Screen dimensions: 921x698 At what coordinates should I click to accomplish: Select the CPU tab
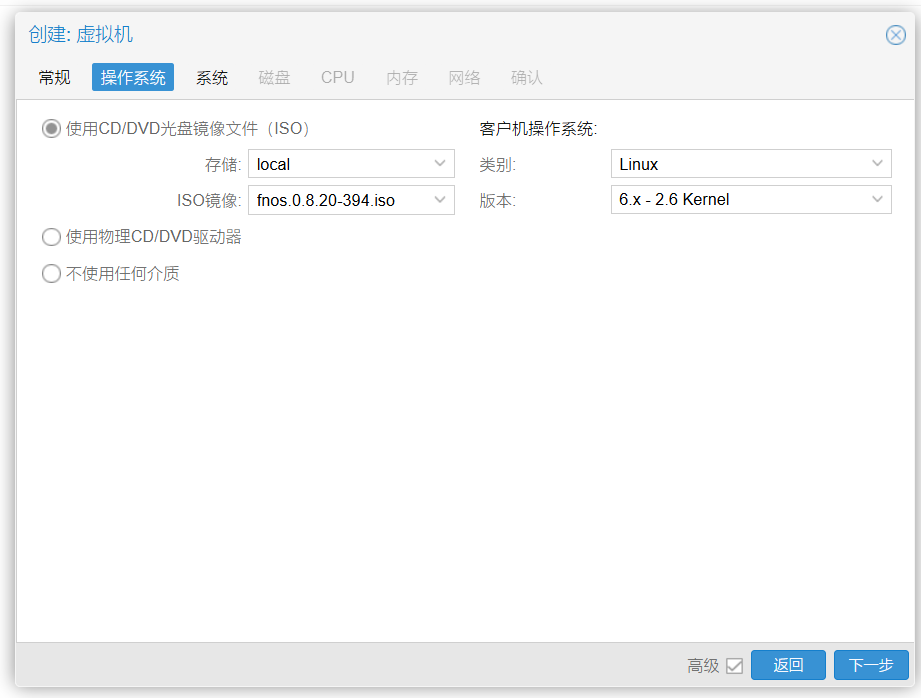[x=338, y=78]
